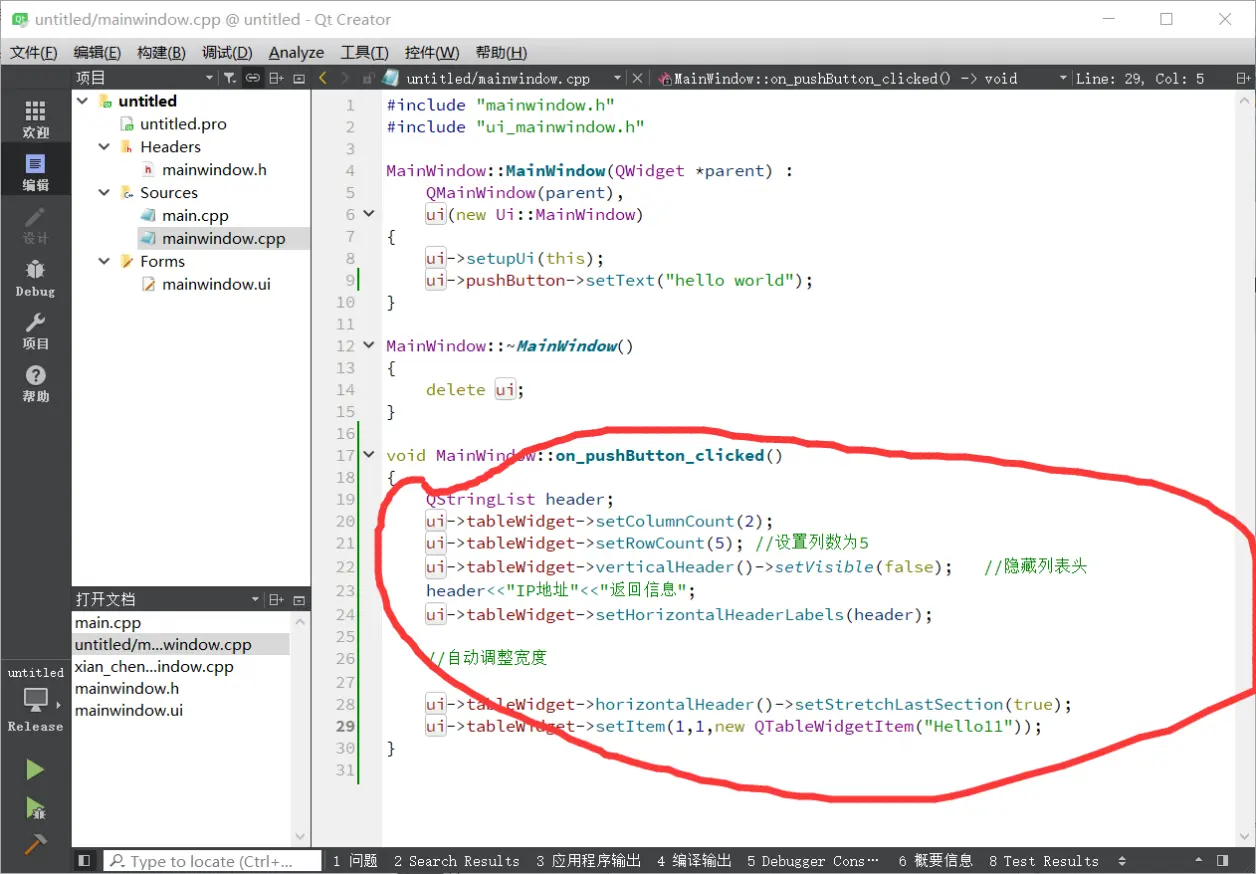Open the 文件(F) menu
Viewport: 1256px width, 874px height.
[x=33, y=53]
